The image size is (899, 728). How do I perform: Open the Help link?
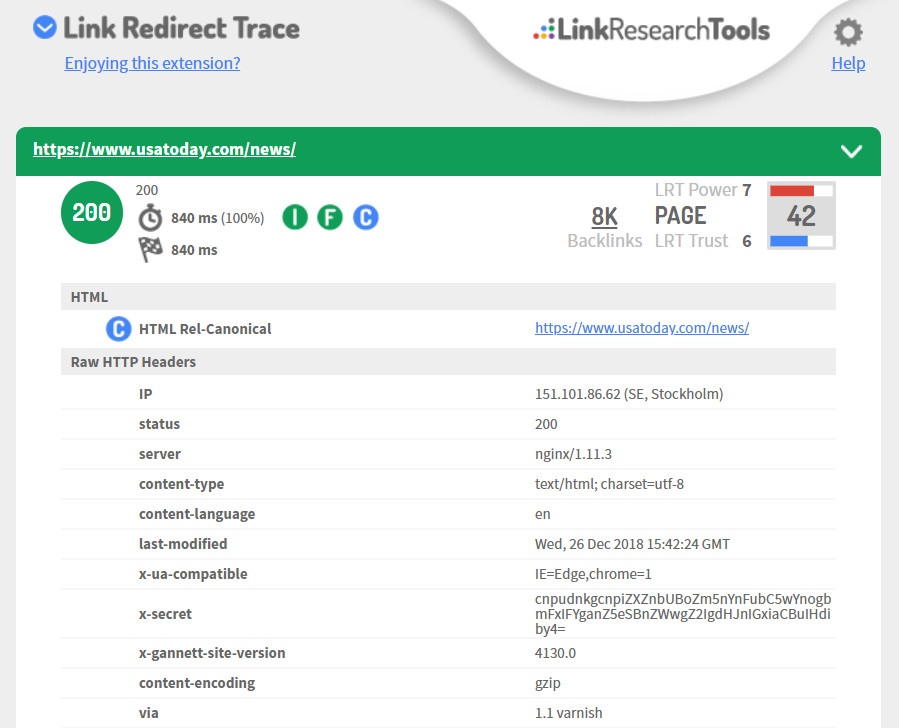pos(848,63)
